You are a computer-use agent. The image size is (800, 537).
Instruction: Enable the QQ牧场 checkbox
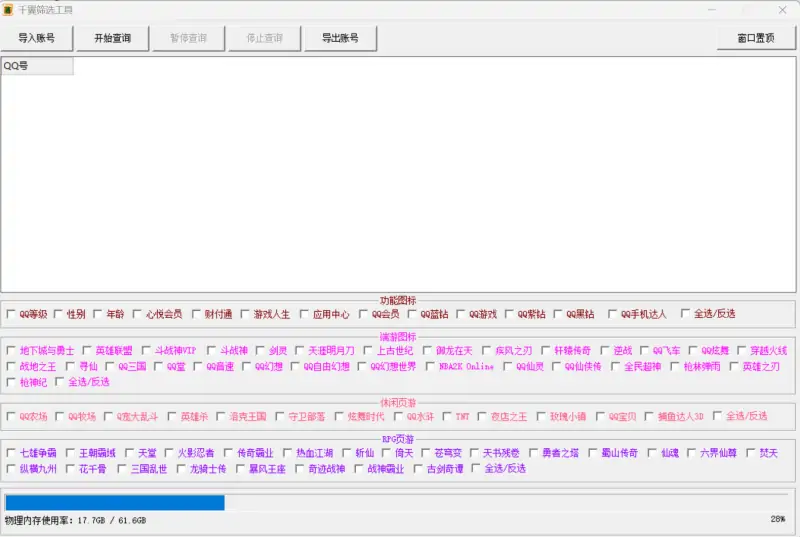point(60,416)
